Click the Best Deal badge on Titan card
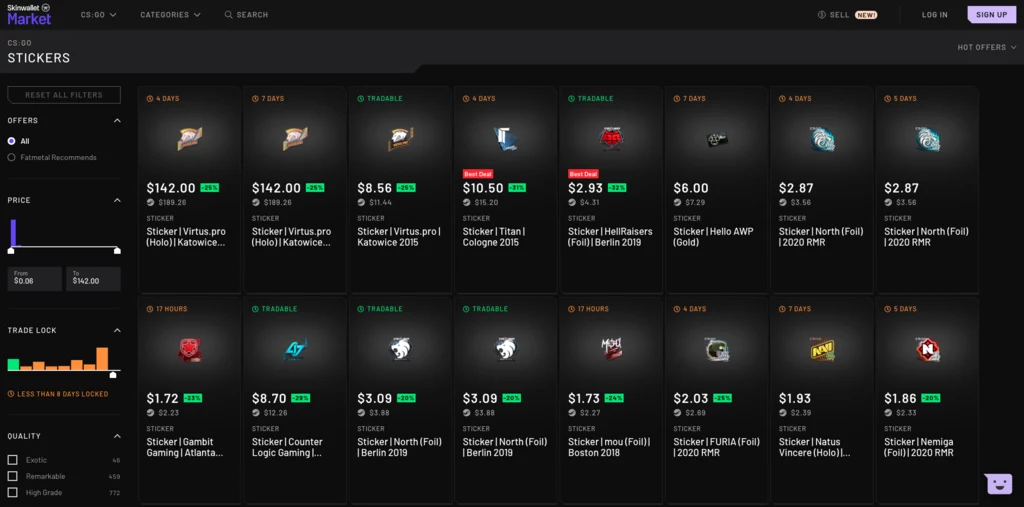Viewport: 1024px width, 507px height. pyautogui.click(x=477, y=174)
